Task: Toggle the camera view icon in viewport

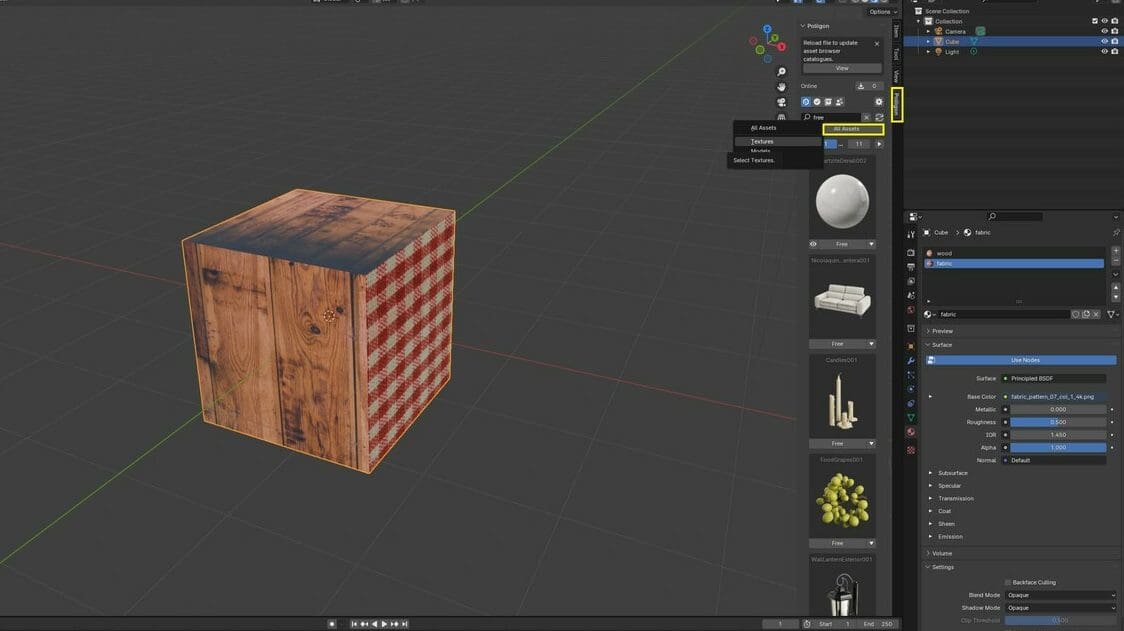Action: coord(781,102)
